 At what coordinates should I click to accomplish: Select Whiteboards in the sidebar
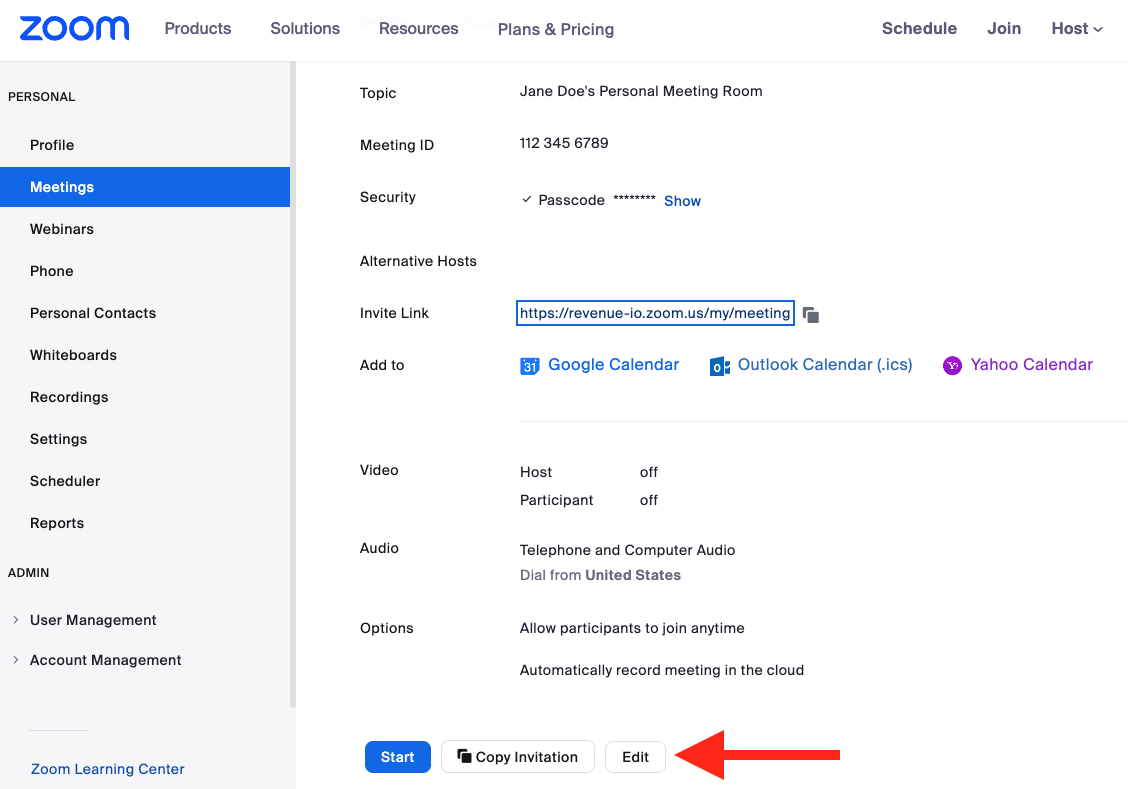[x=73, y=355]
